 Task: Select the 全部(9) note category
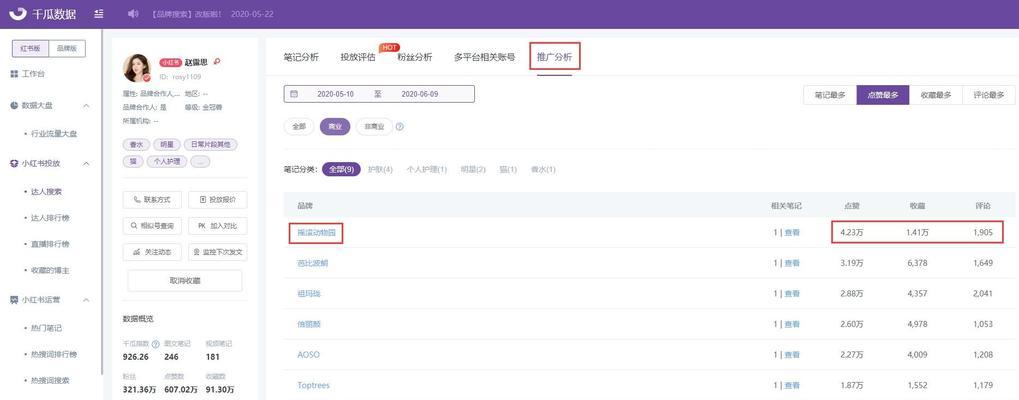tap(341, 169)
